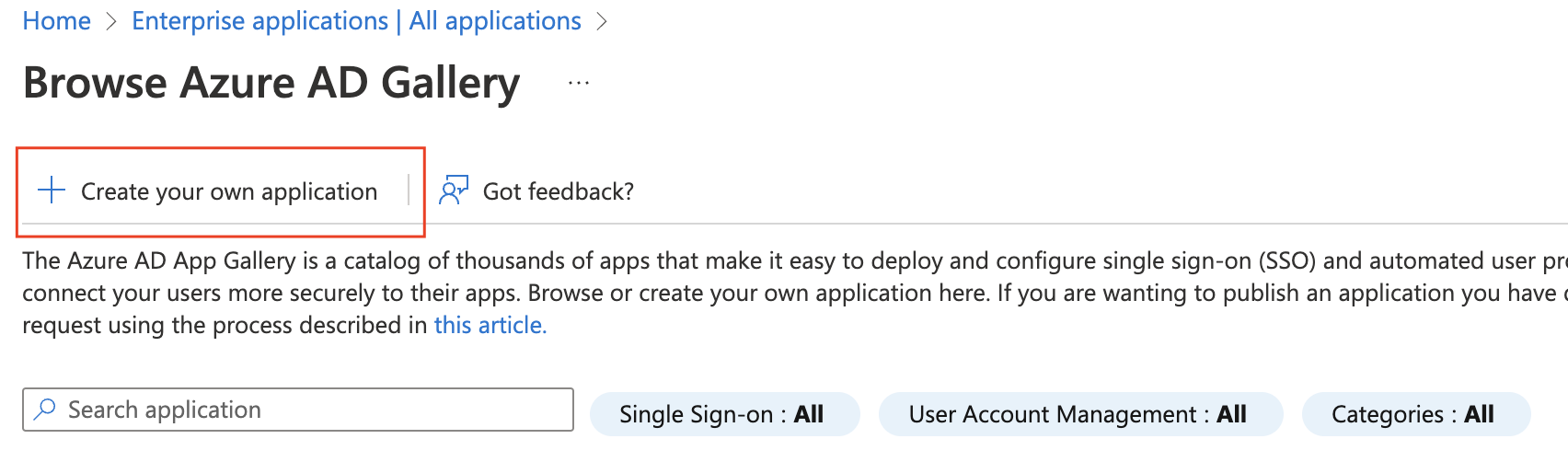Screen dimensions: 1568x462
Task: Open the Categories : All filter
Action: click(x=1416, y=414)
